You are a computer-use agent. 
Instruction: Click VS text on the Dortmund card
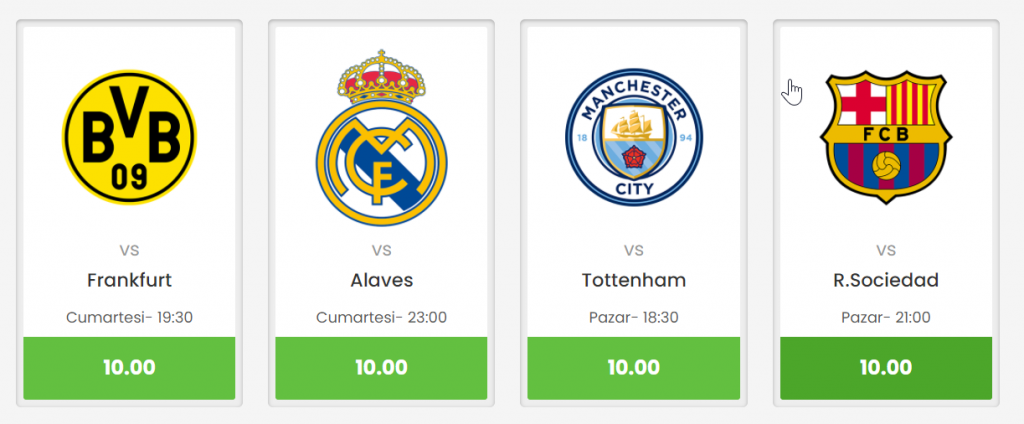(129, 250)
